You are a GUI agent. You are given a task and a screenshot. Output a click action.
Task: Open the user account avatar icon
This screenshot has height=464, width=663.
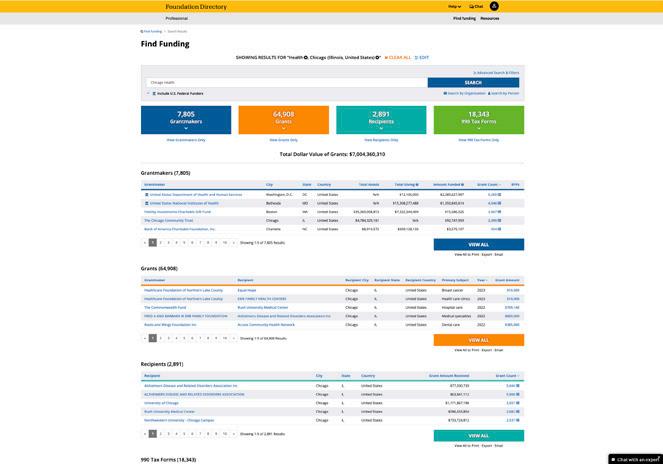pyautogui.click(x=494, y=6)
